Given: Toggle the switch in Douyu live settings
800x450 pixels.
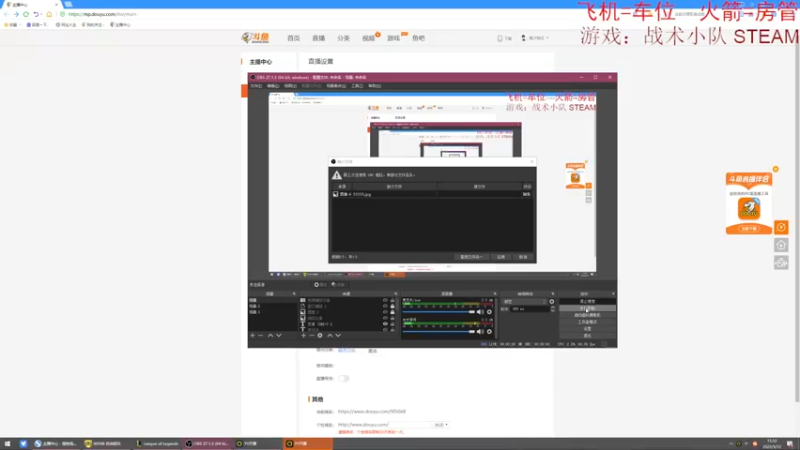Looking at the screenshot, I should pos(343,379).
